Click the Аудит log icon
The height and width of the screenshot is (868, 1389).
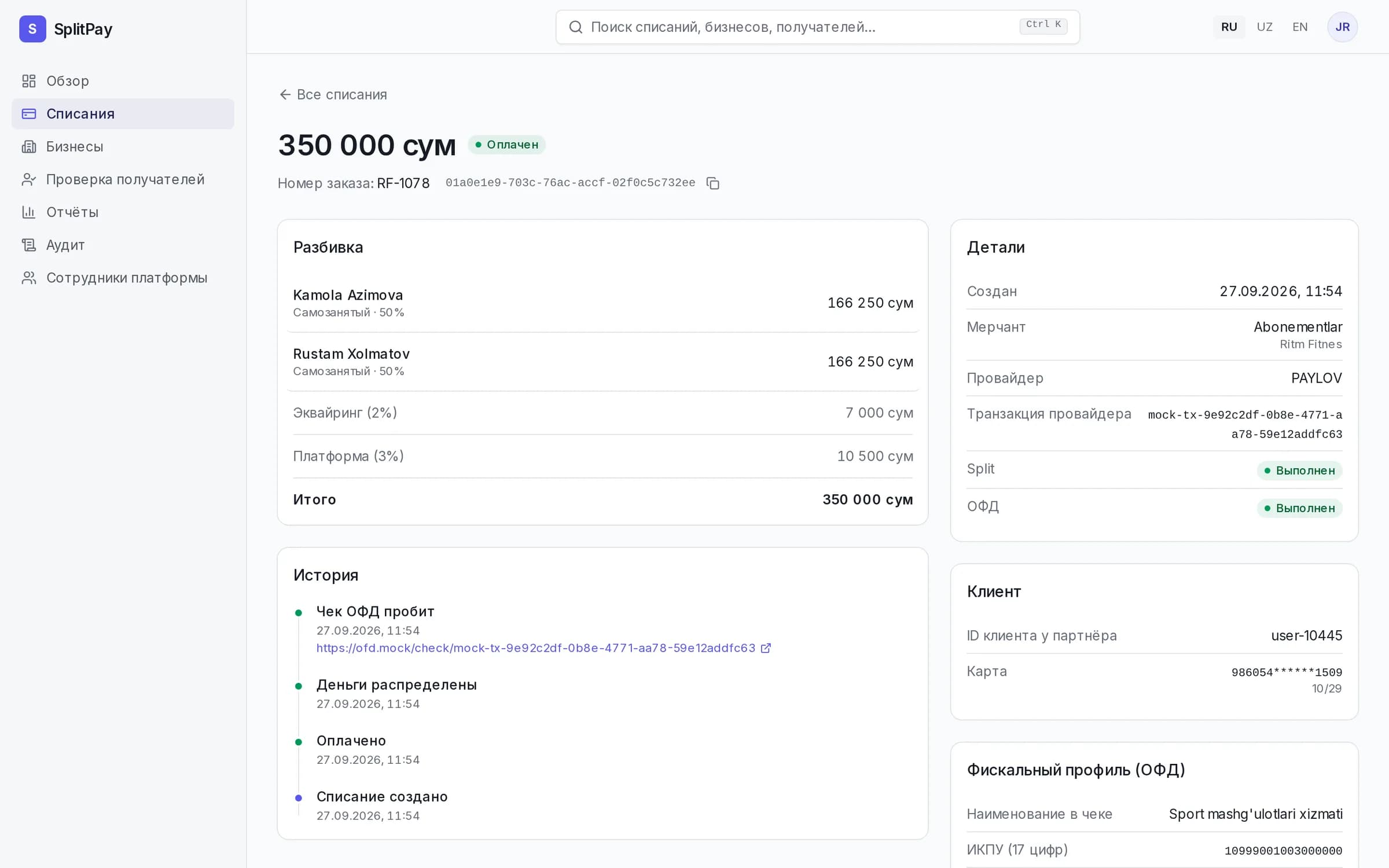point(29,245)
